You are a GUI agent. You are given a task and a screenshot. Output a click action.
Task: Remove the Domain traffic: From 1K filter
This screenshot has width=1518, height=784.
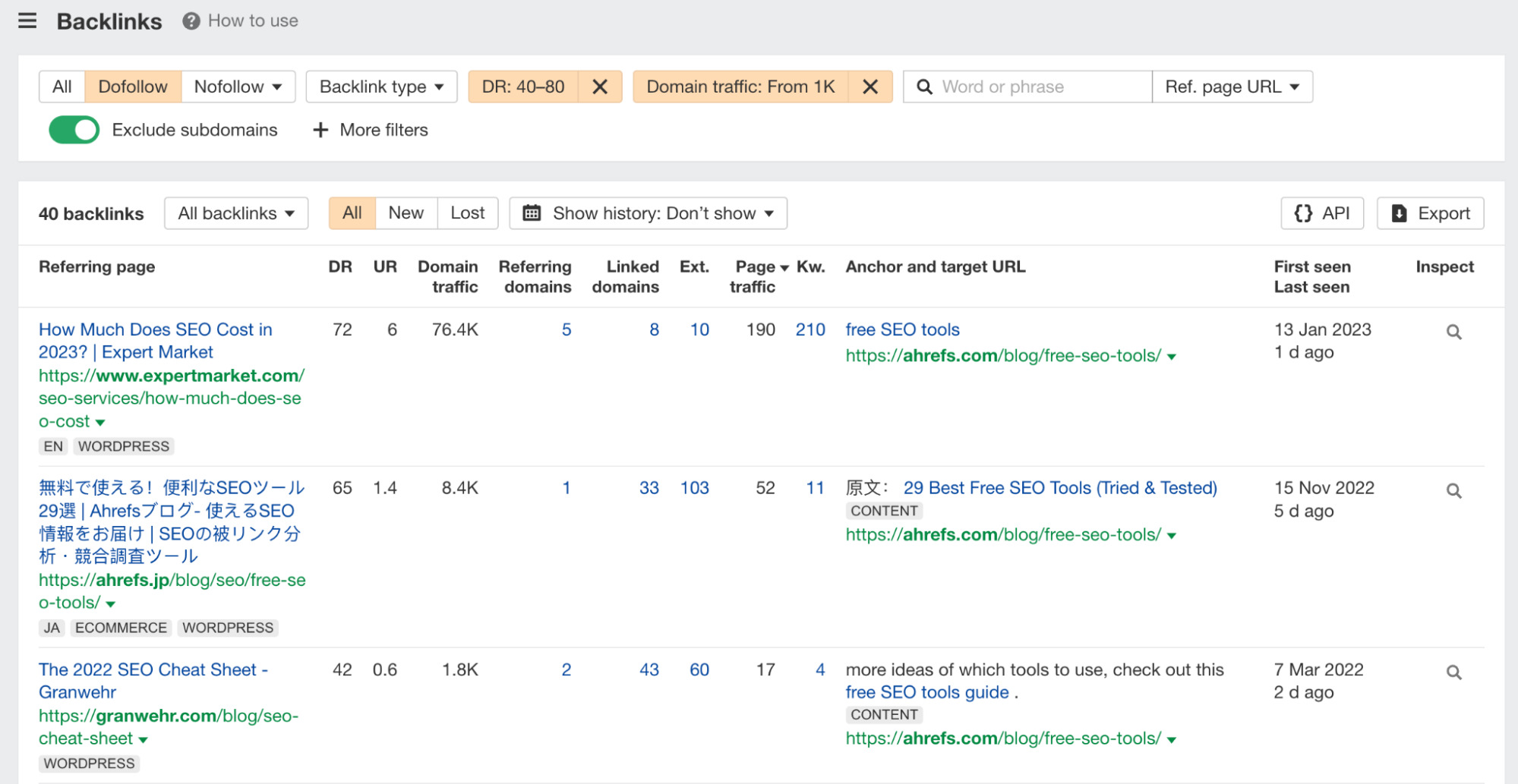tap(870, 87)
